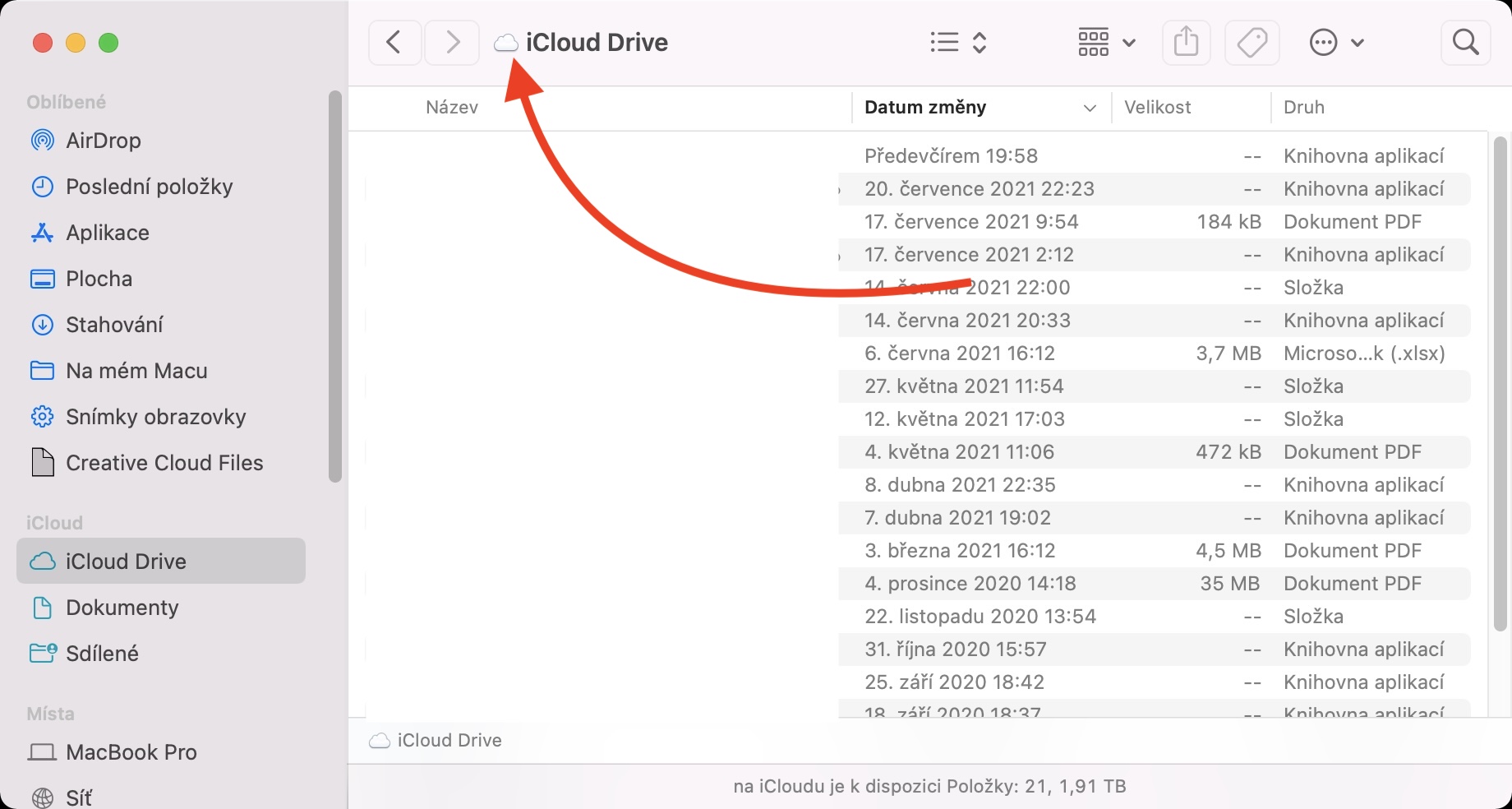1512x809 pixels.
Task: Click iCloud Drive in path bar
Action: coord(449,741)
